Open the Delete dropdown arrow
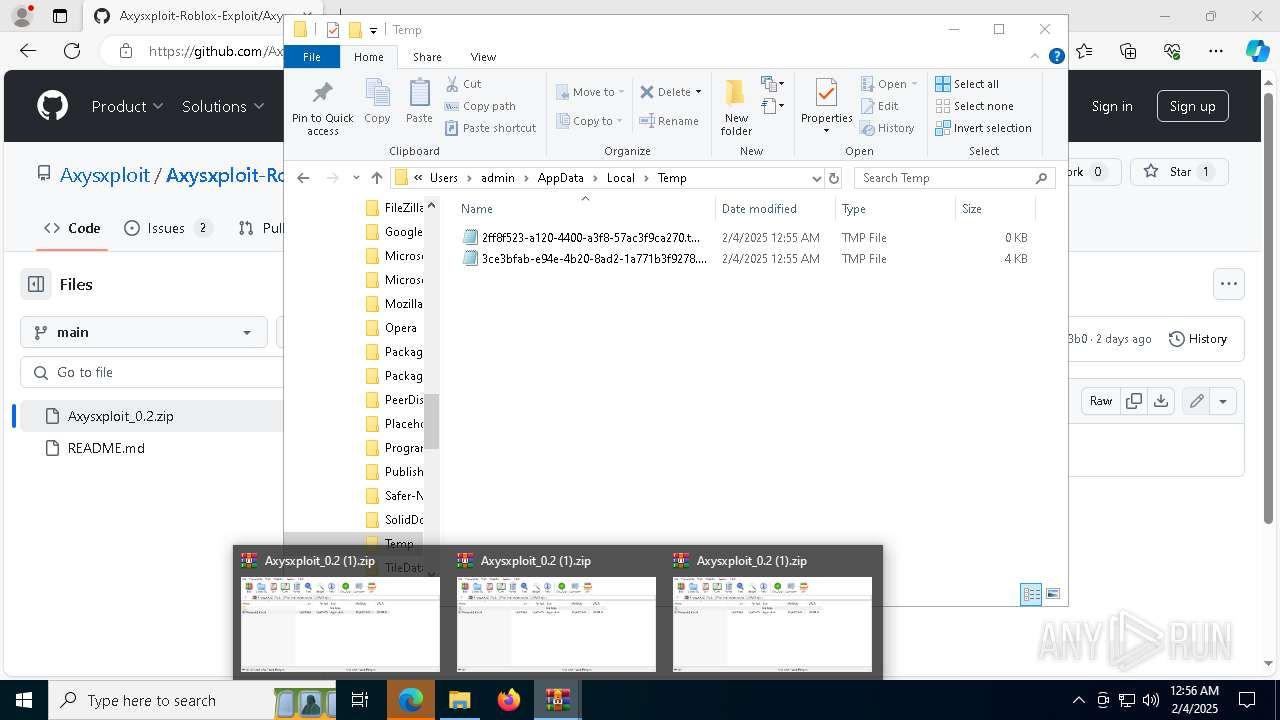This screenshot has width=1280, height=720. coord(698,92)
